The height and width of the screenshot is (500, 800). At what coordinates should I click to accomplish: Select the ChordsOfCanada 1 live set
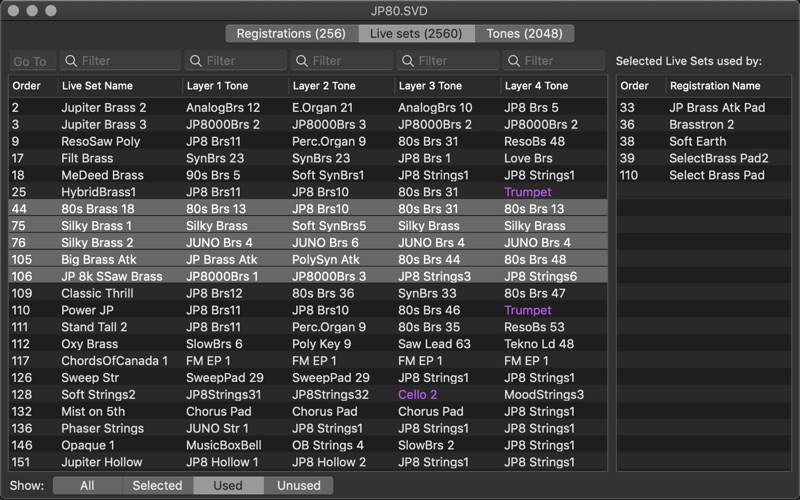[x=308, y=361]
